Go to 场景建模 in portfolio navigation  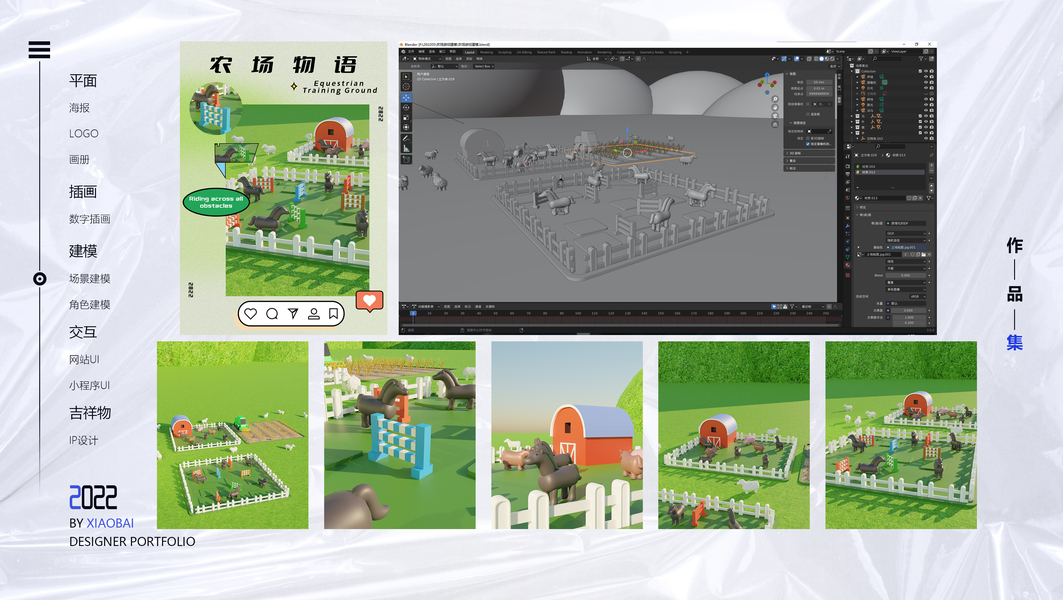89,279
